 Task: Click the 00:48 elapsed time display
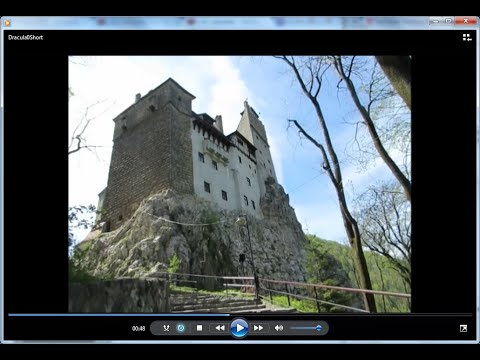[138, 328]
